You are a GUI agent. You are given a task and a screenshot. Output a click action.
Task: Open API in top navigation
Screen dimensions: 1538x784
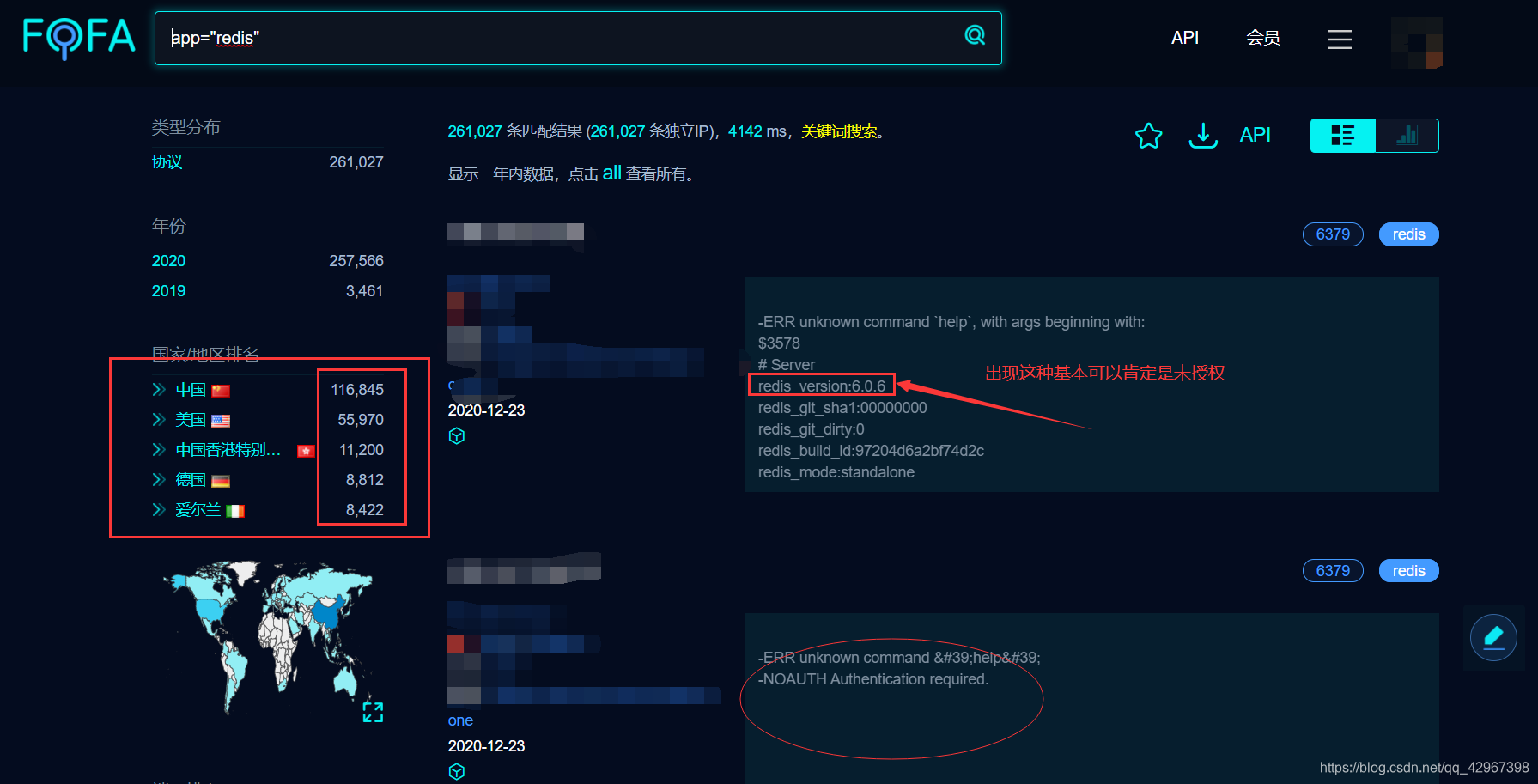pos(1185,38)
